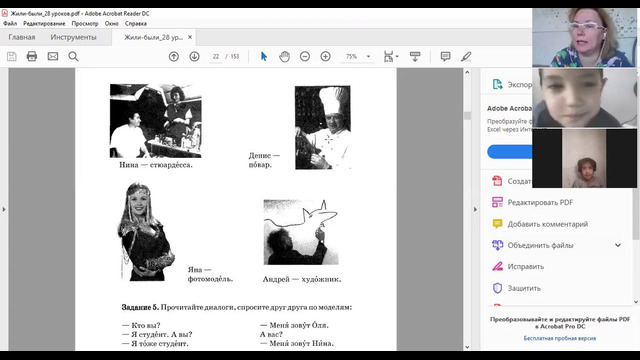This screenshot has height=360, width=640.
Task: Click the text 'Задание 5.'
Action: (x=140, y=307)
